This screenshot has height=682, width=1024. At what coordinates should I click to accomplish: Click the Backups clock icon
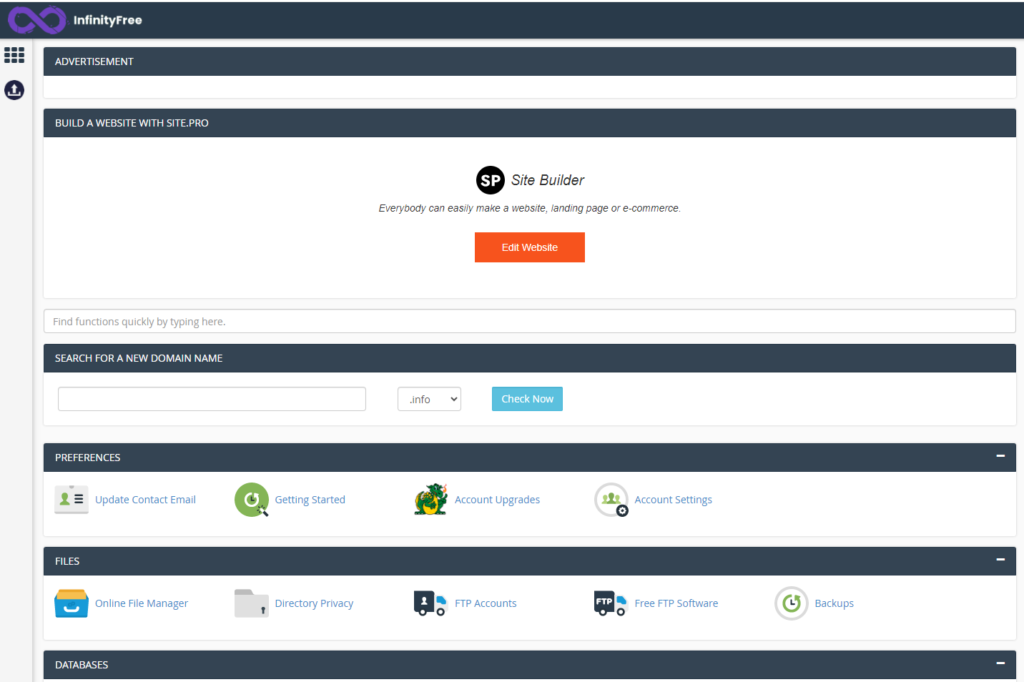tap(792, 603)
